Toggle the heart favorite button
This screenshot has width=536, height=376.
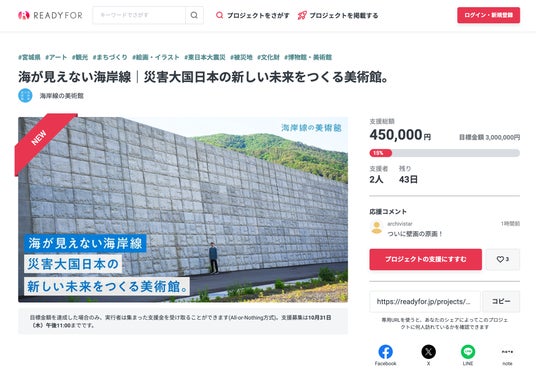click(x=503, y=259)
